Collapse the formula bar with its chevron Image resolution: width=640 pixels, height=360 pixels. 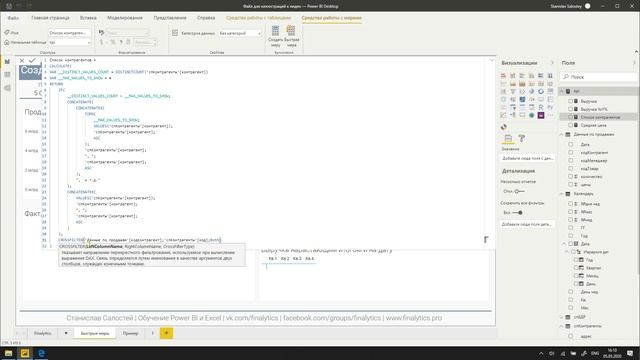click(491, 60)
